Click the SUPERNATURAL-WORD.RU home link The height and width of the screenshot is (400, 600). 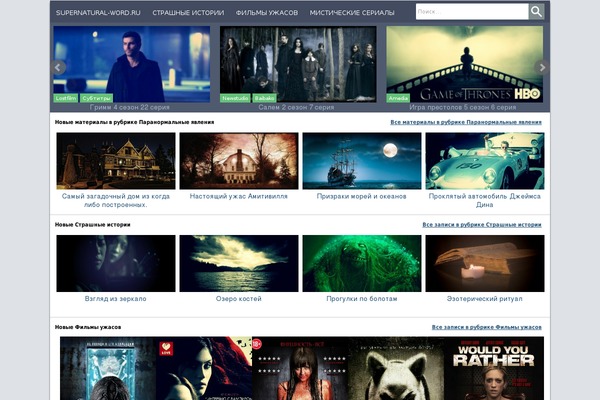(x=98, y=13)
